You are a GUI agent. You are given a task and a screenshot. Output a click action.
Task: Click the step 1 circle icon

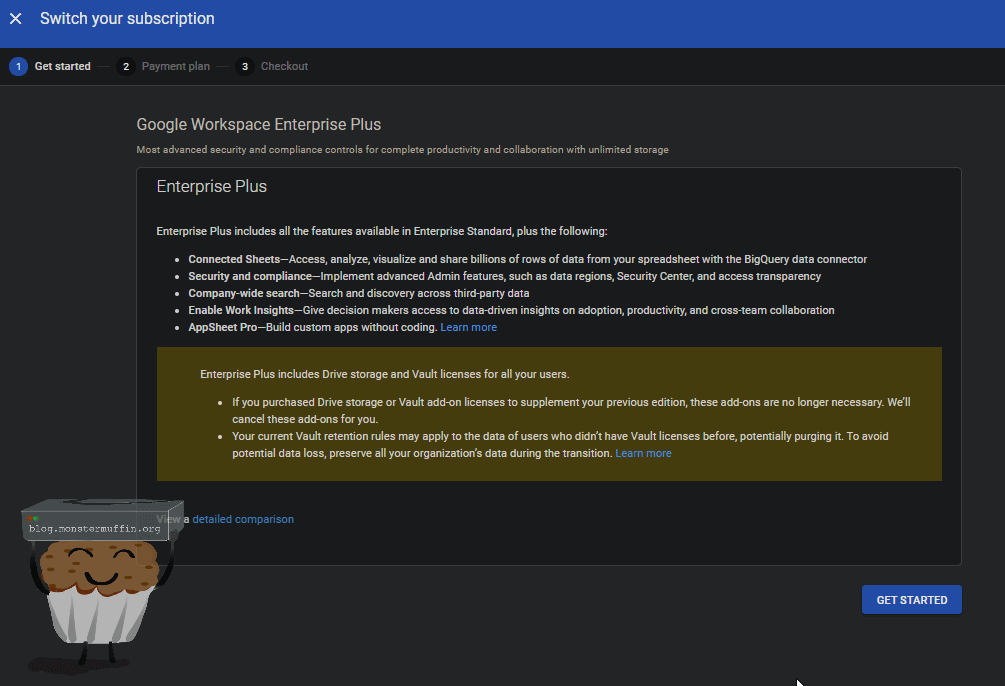18,67
